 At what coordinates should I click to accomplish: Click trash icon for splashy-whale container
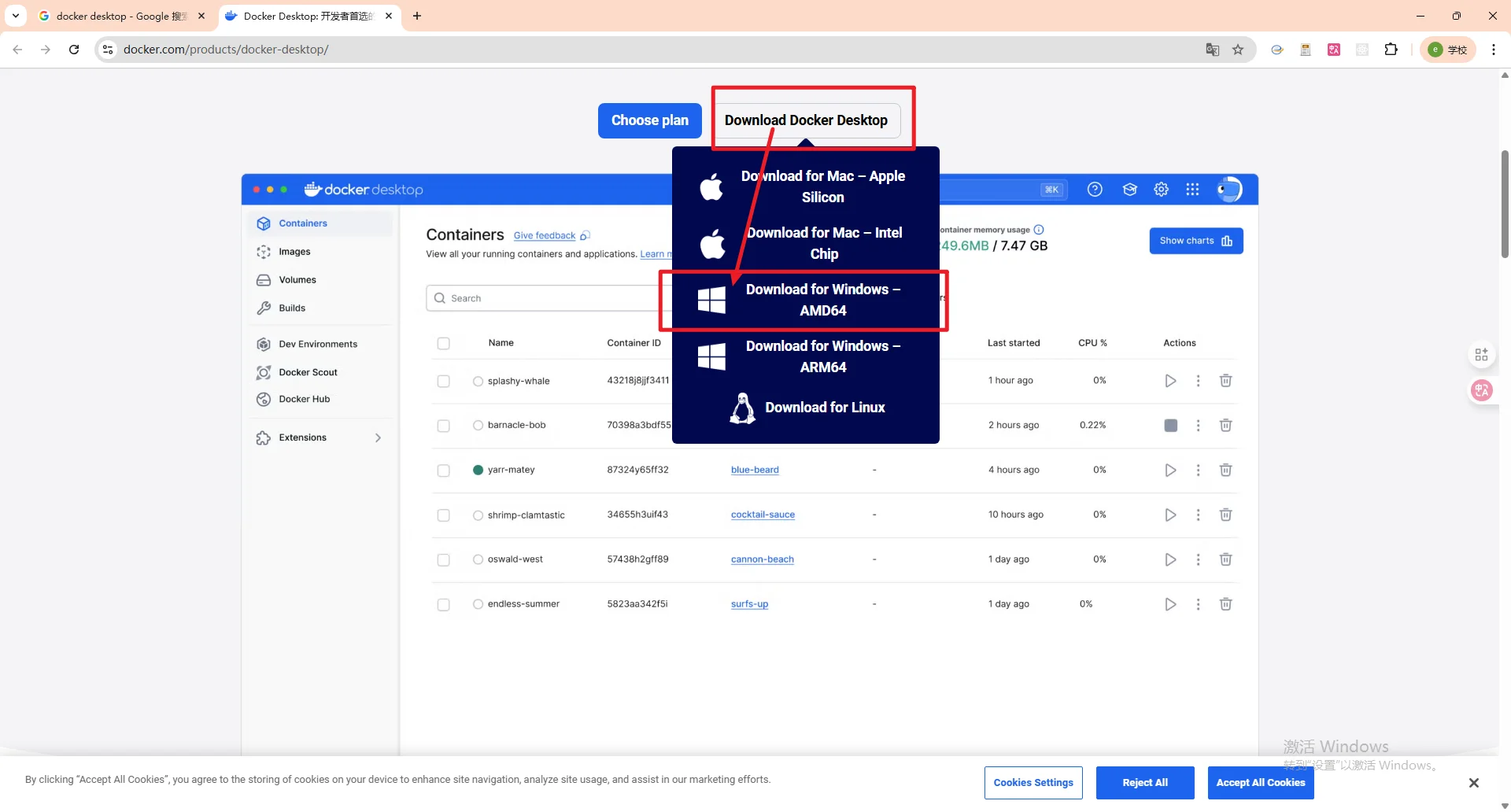pyautogui.click(x=1225, y=381)
